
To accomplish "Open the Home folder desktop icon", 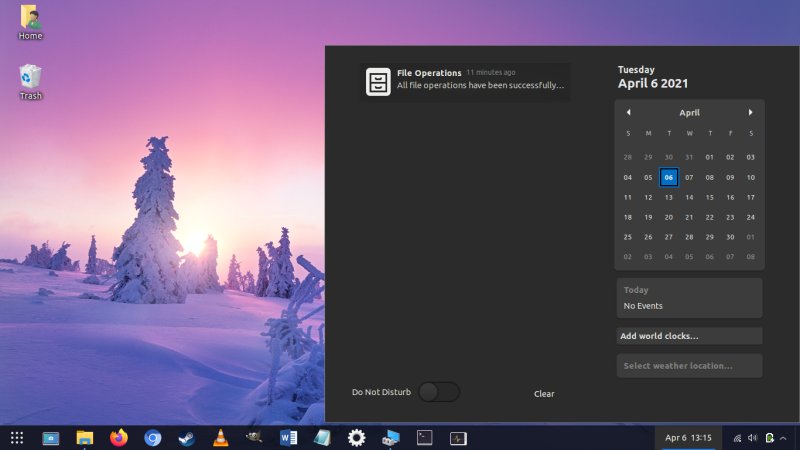I will 31,22.
